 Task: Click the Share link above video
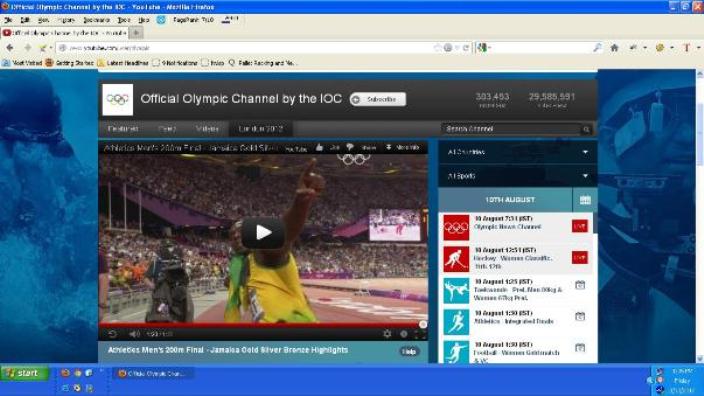tap(369, 147)
